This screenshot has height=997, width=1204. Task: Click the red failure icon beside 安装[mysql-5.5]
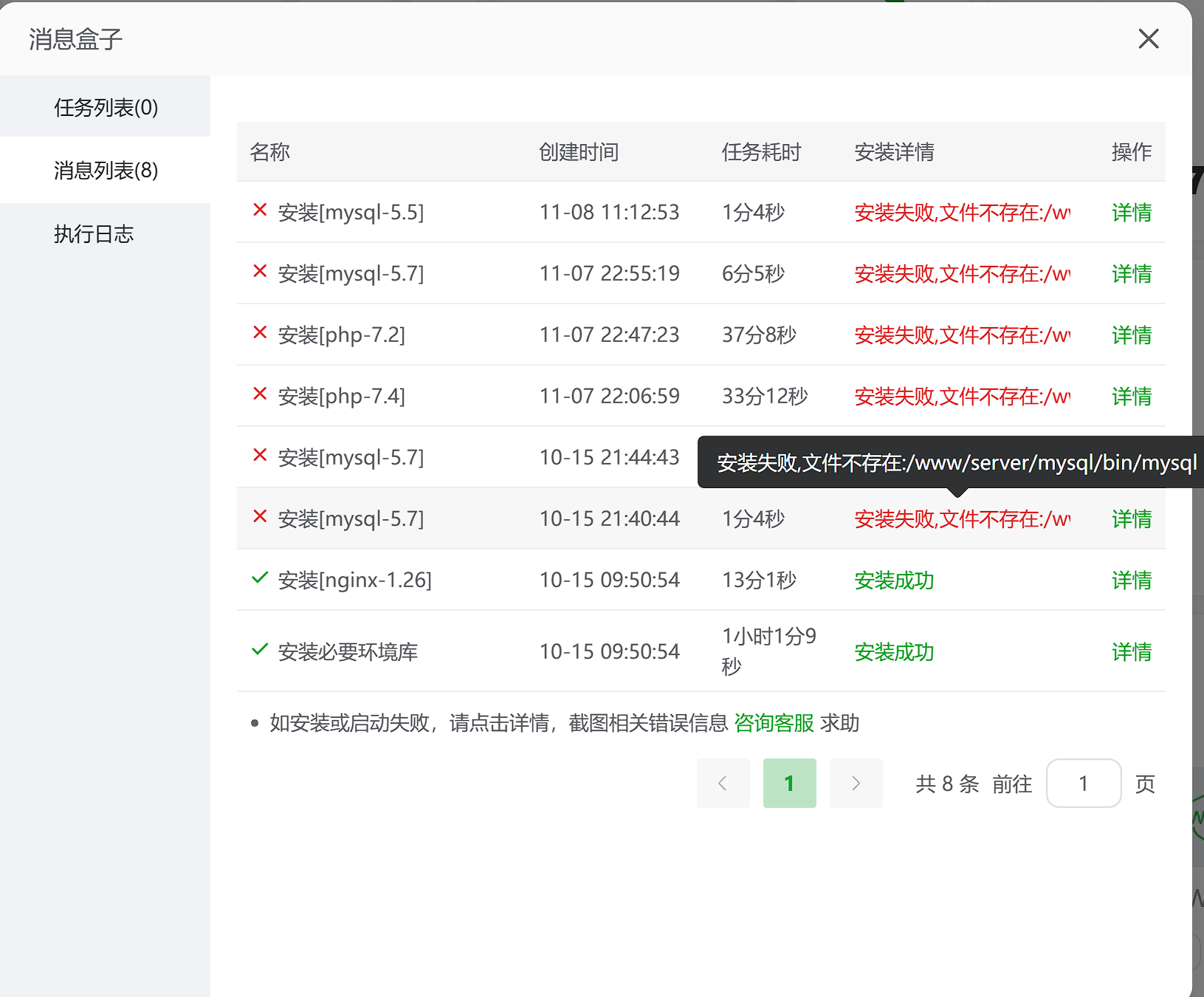259,212
